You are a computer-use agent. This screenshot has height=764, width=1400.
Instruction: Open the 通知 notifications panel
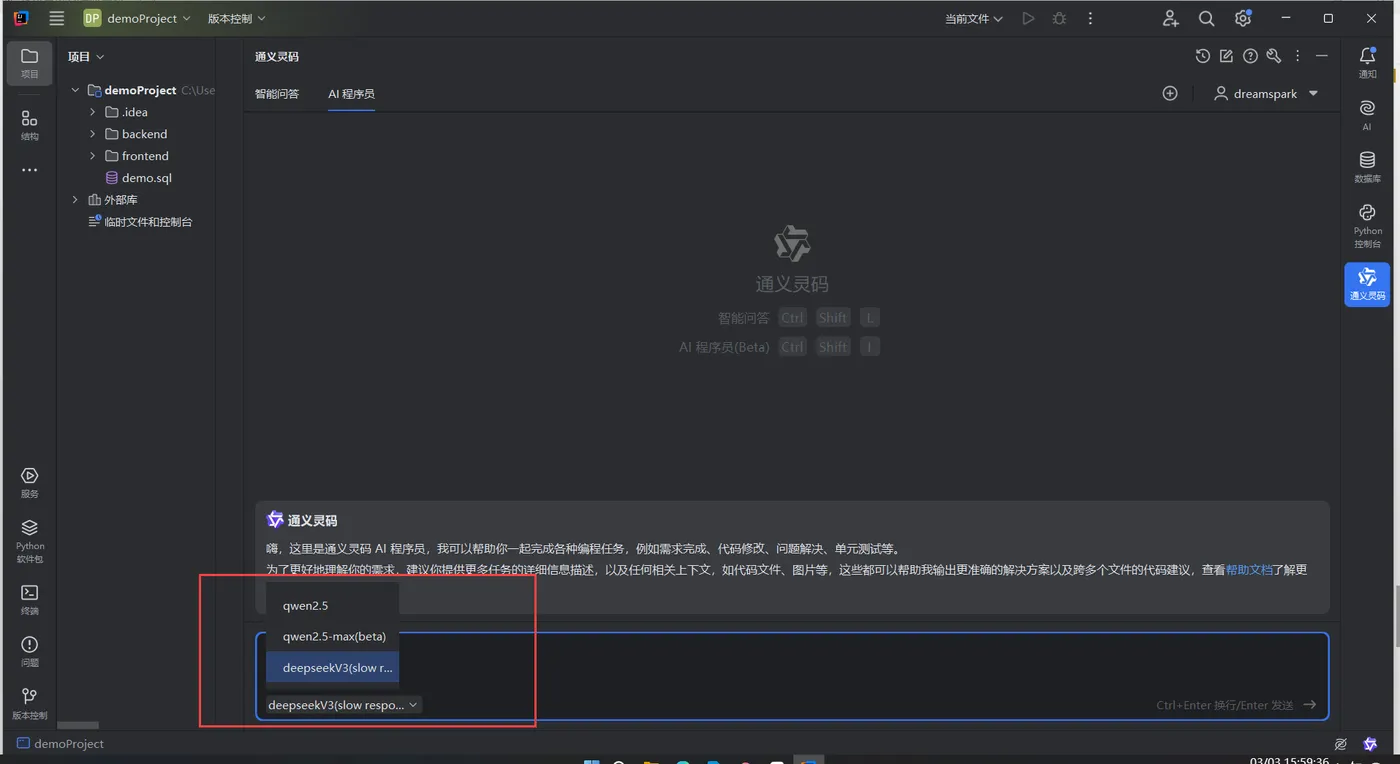[x=1367, y=63]
